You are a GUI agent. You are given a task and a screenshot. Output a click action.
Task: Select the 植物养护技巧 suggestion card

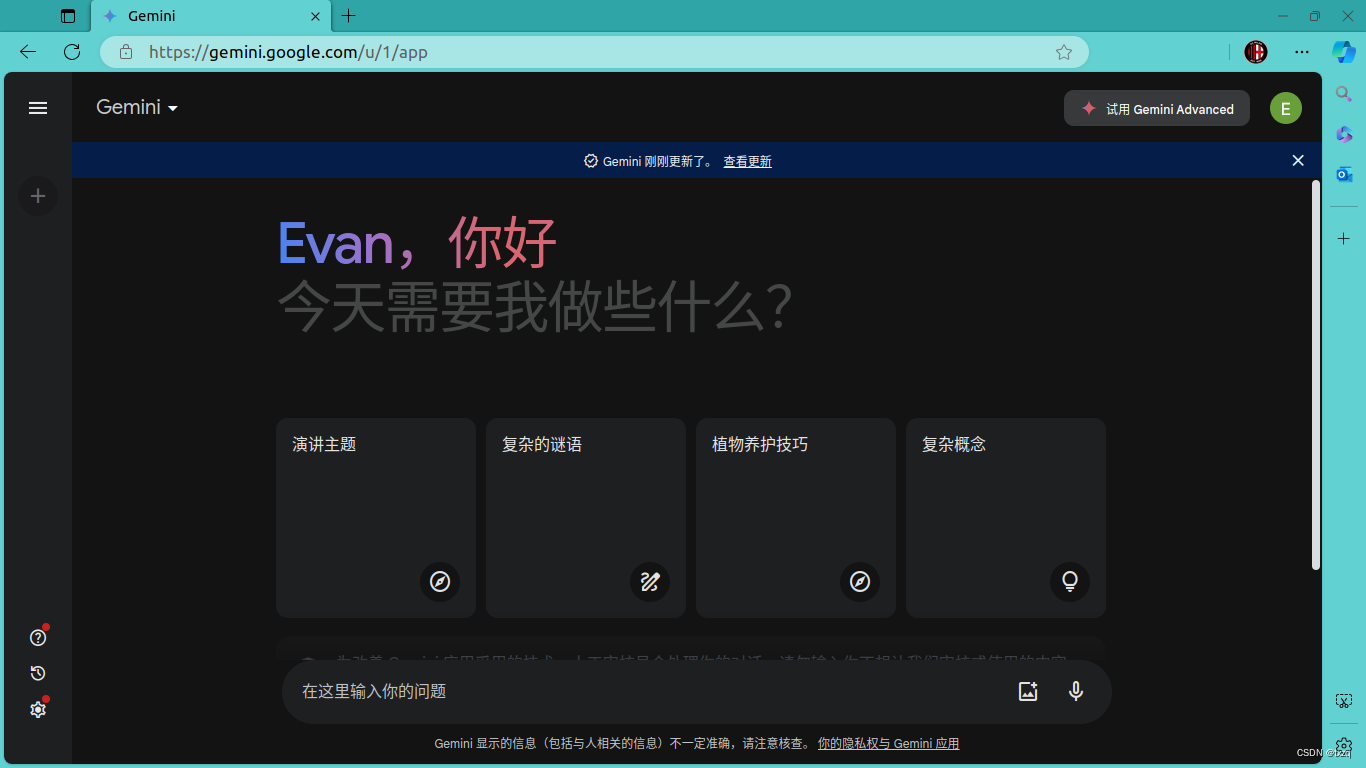(x=796, y=518)
